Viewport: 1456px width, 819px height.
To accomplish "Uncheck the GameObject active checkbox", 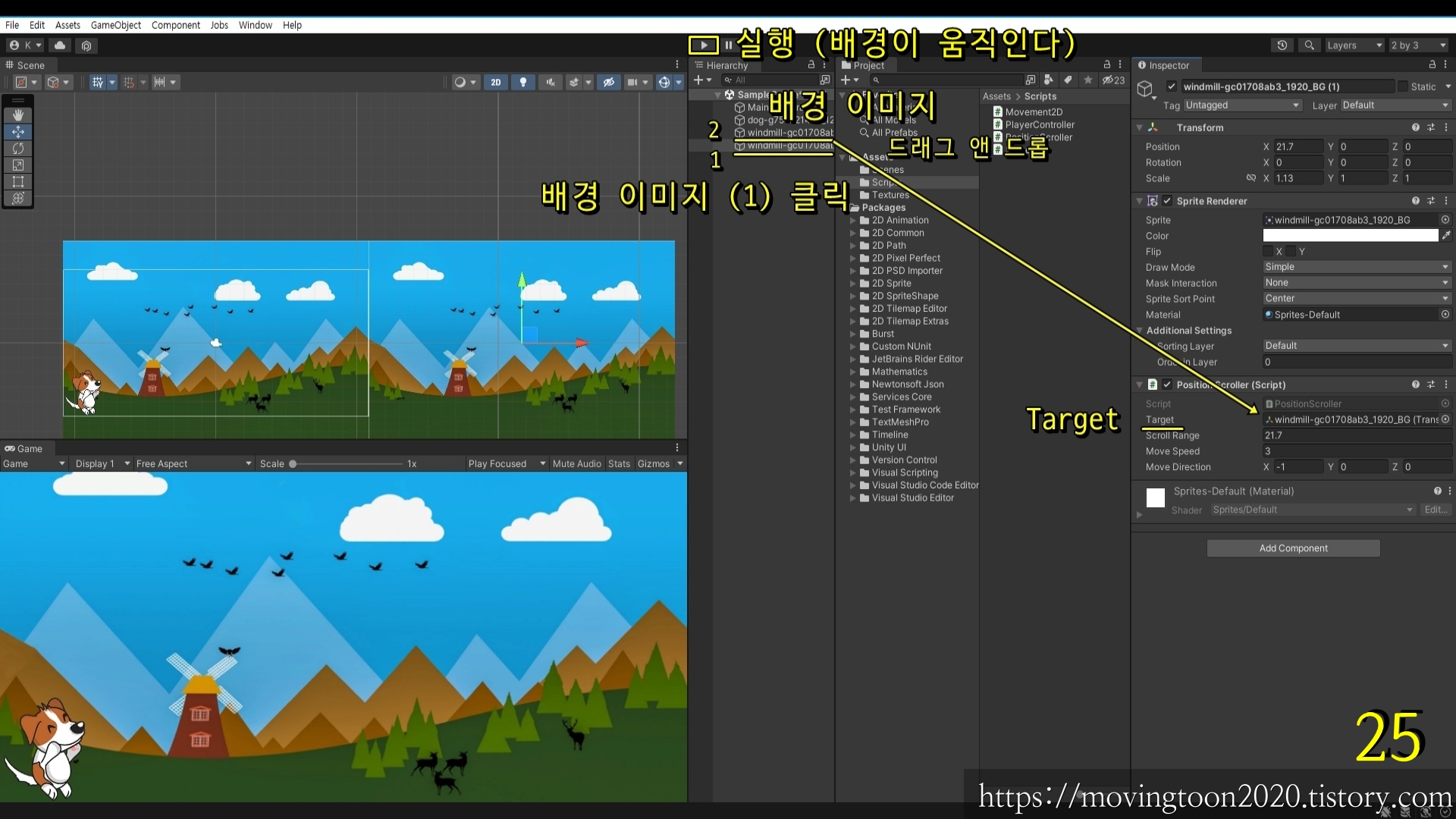I will [x=1172, y=86].
